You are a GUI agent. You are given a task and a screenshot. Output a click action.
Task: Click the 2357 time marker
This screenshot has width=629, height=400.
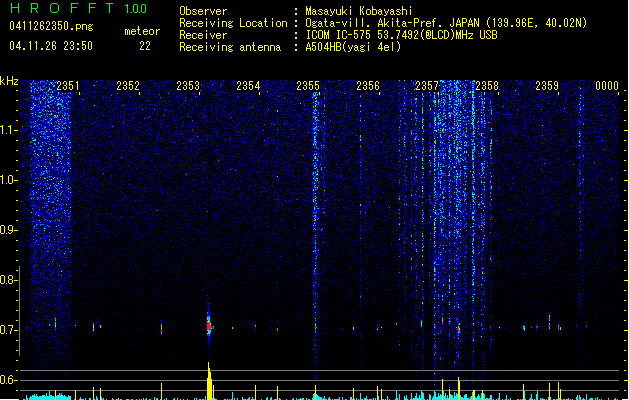point(427,85)
